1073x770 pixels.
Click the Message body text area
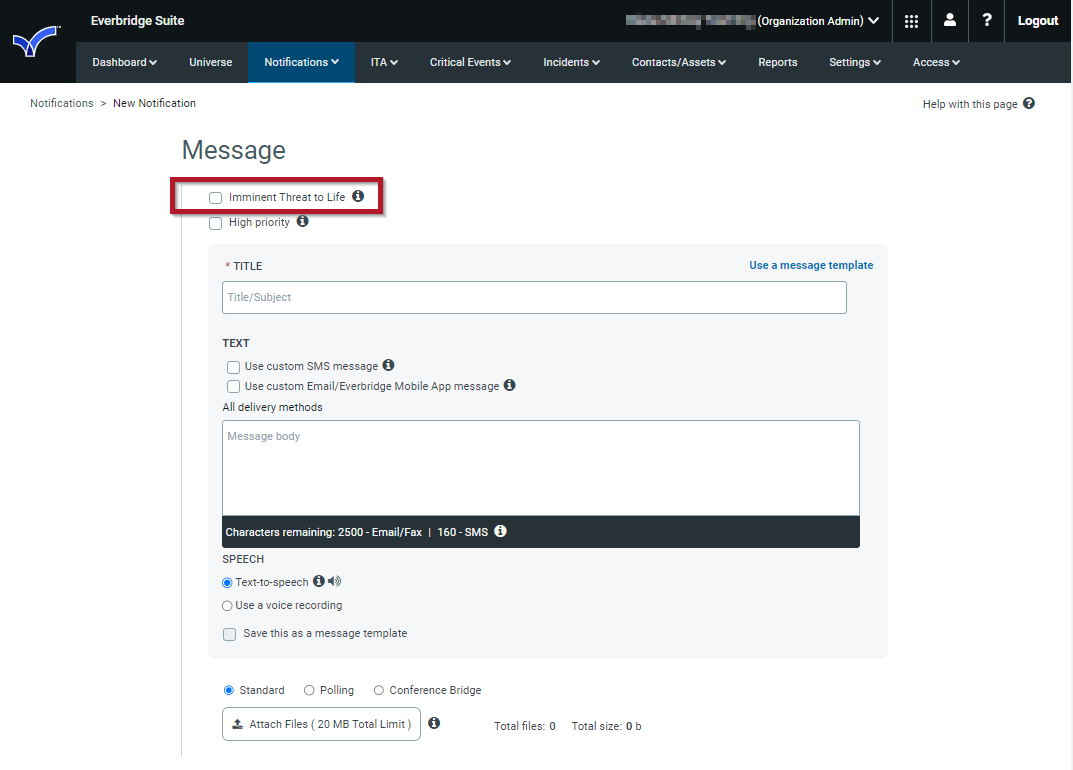point(541,468)
